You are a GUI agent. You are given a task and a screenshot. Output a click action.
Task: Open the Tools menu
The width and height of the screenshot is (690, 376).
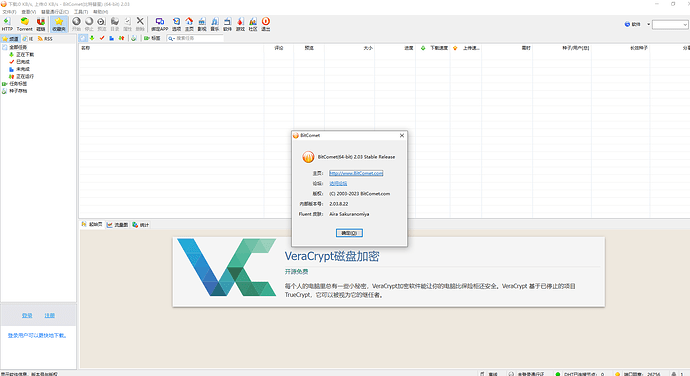[x=81, y=12]
